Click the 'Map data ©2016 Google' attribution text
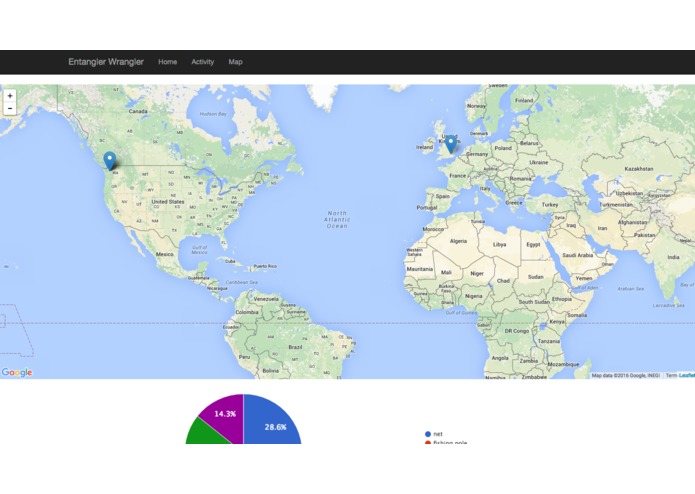This screenshot has width=695, height=494. click(625, 375)
